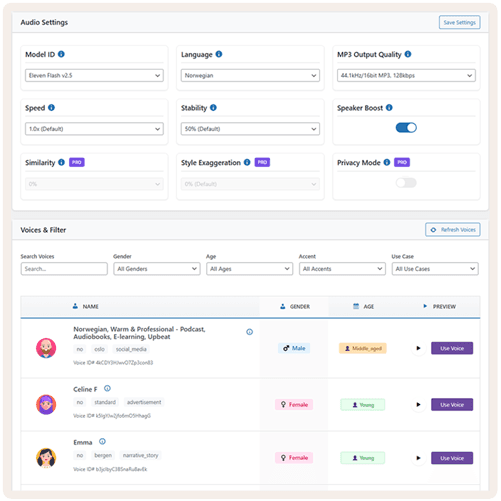Click the Refresh Voices button

pos(453,230)
